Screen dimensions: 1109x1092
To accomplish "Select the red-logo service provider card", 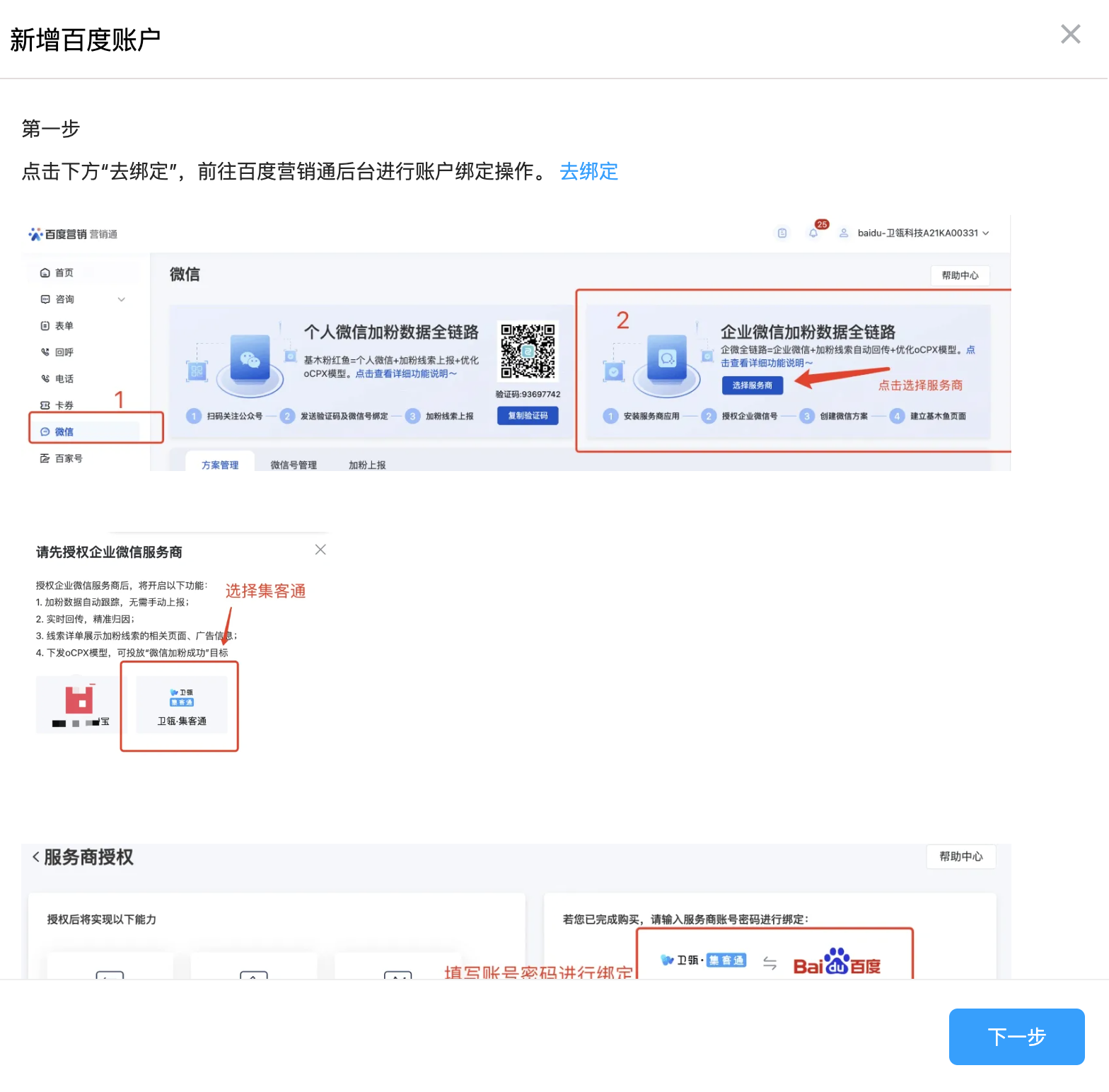I will (x=79, y=704).
